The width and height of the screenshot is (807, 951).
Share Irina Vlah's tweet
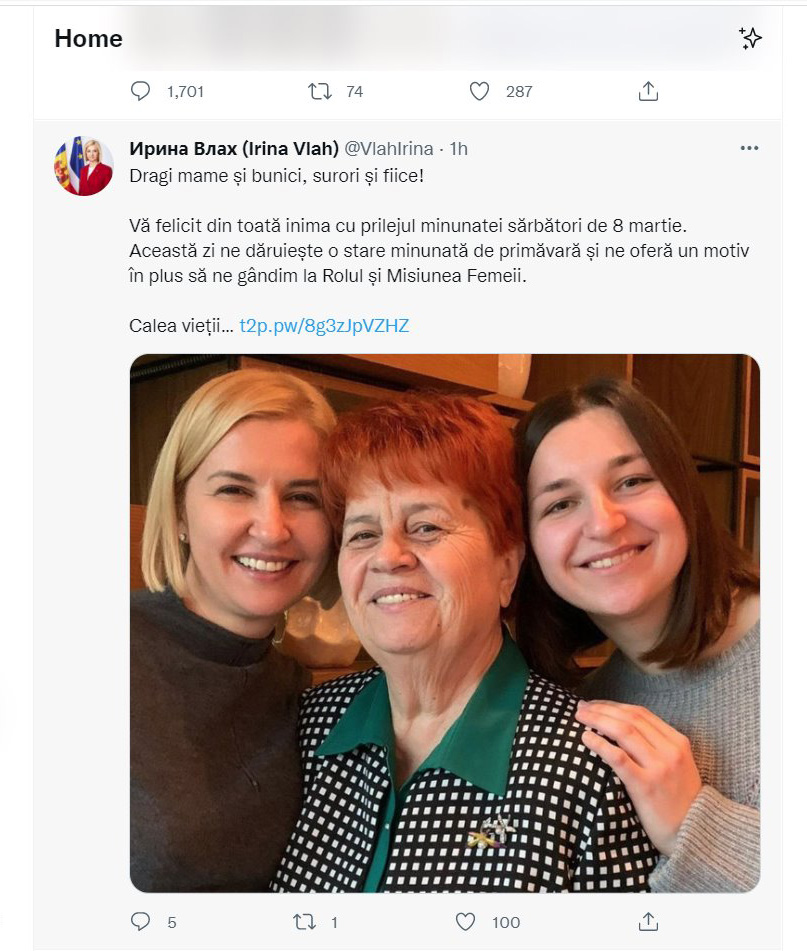(648, 921)
